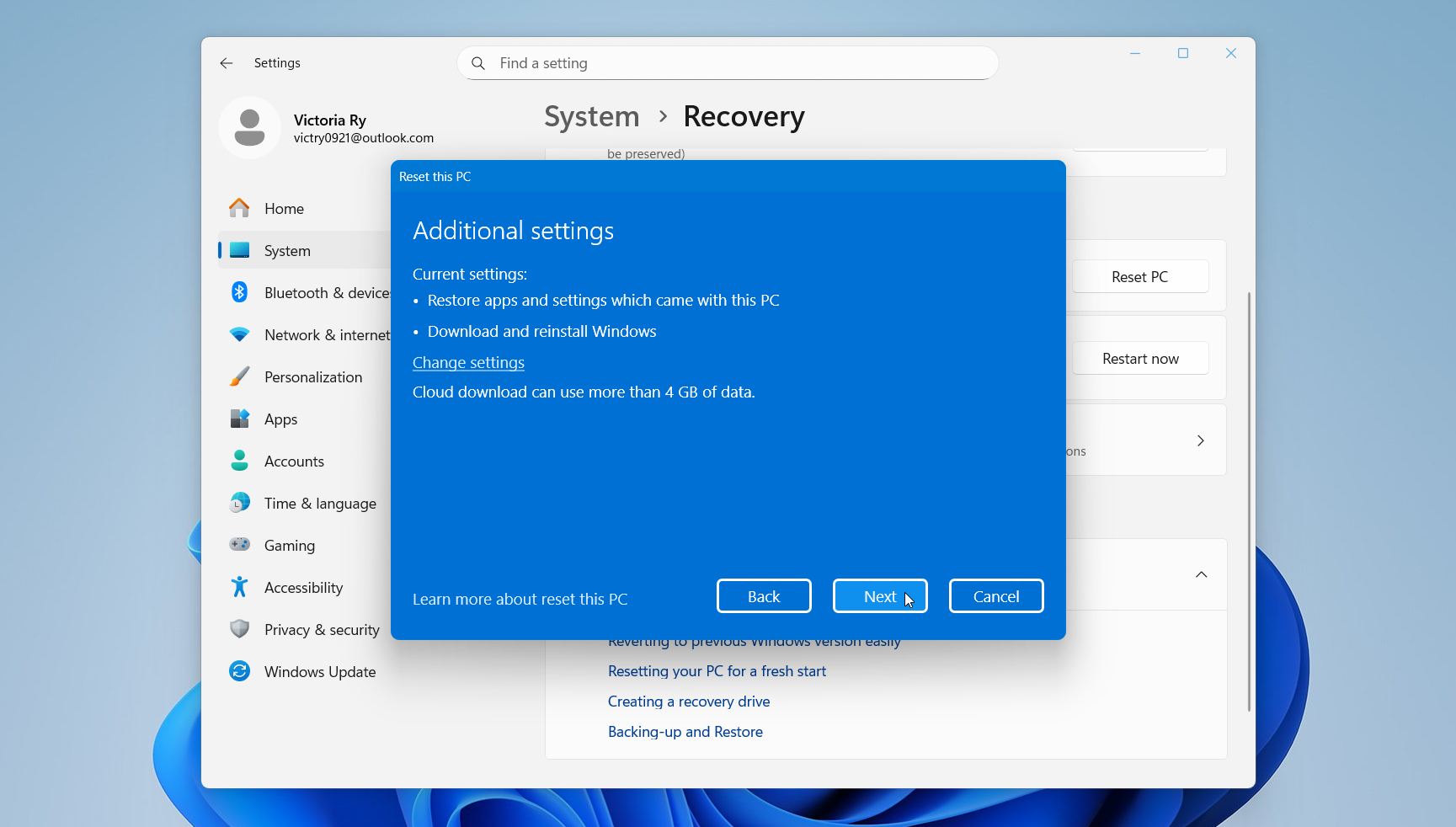Click the Home icon in sidebar
The height and width of the screenshot is (827, 1456).
[239, 208]
